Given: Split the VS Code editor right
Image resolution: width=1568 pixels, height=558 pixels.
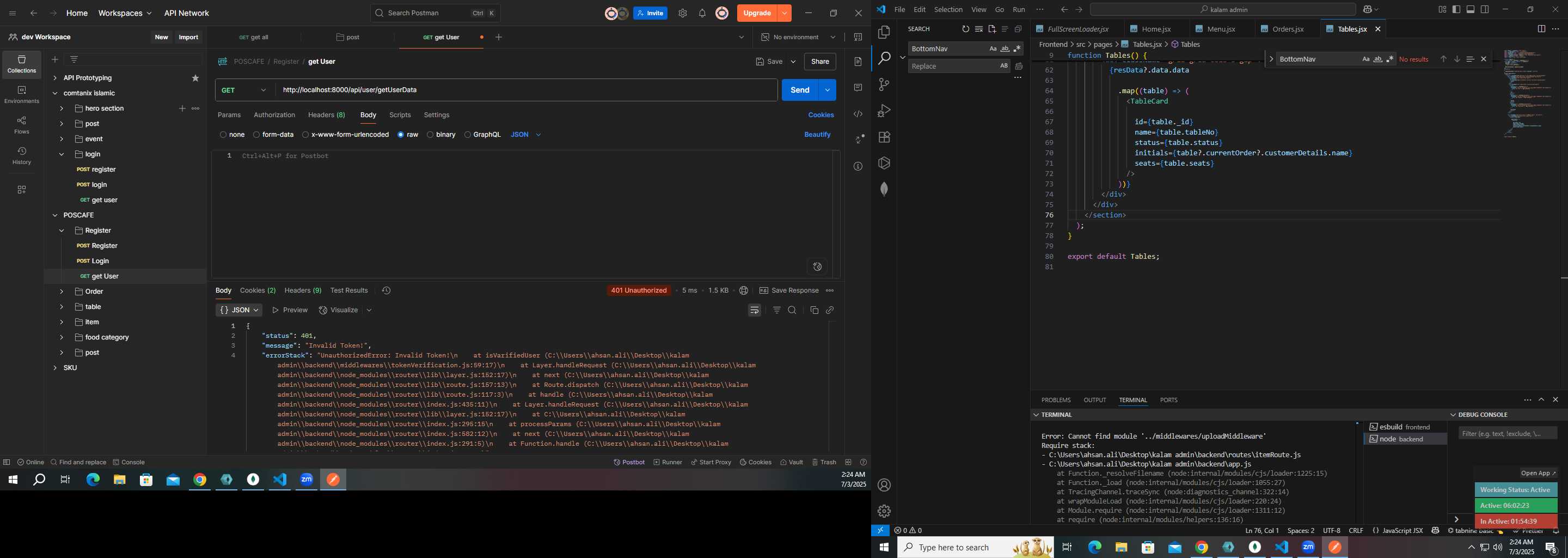Looking at the screenshot, I should click(1541, 29).
